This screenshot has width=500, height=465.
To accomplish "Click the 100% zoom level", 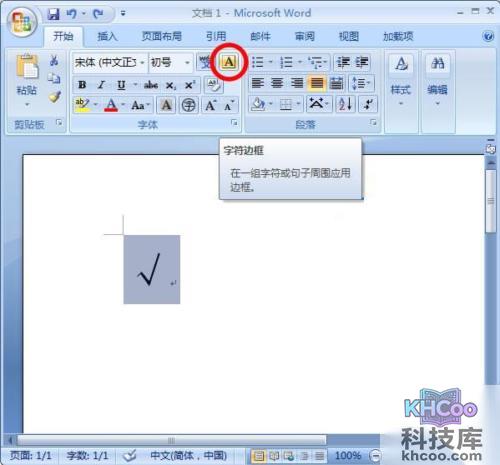I will [348, 455].
